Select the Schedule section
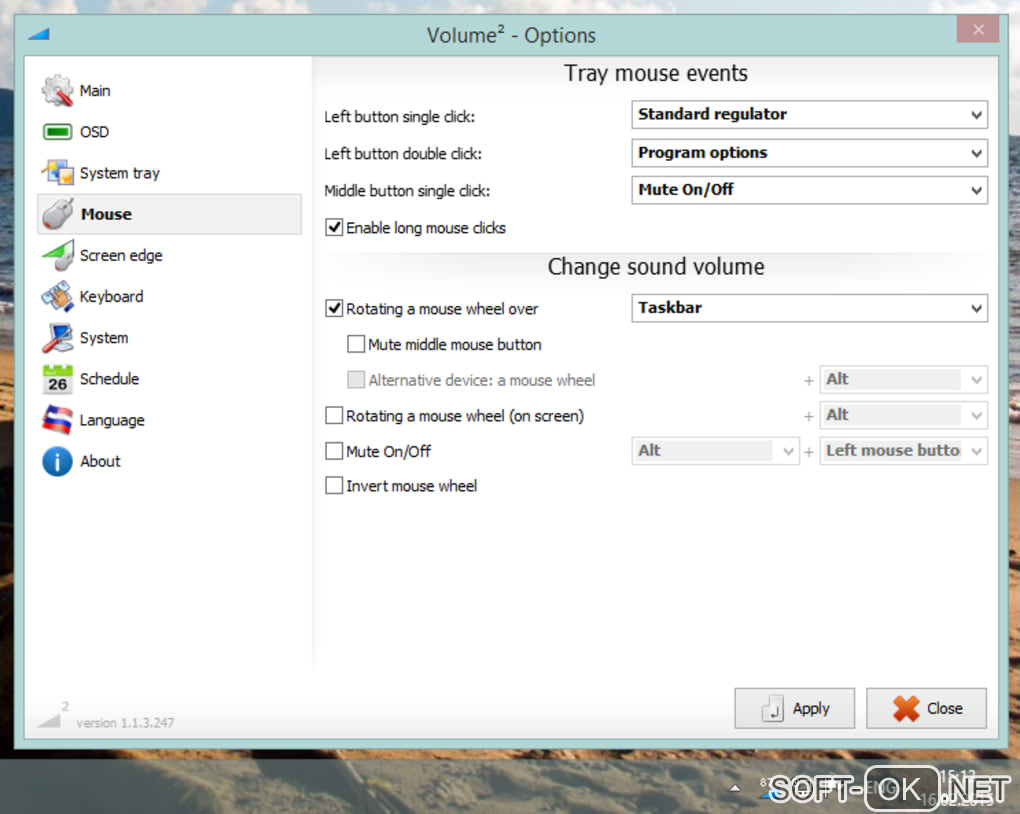Screen dimensions: 1020x814 coord(168,379)
